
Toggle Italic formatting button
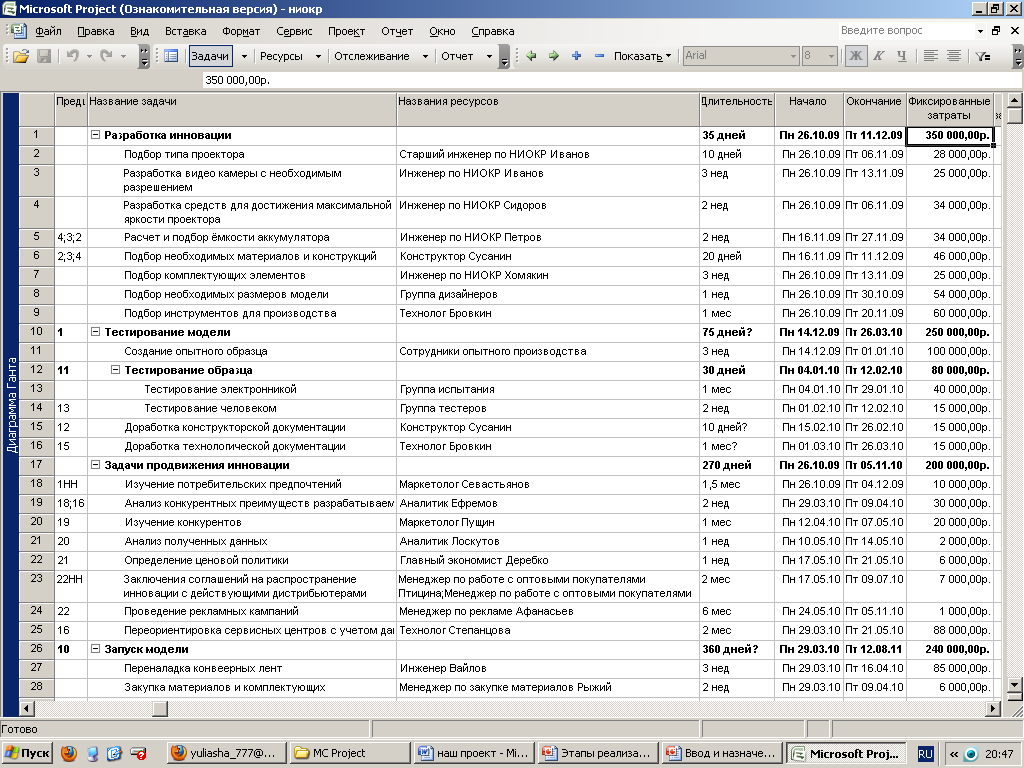click(879, 56)
